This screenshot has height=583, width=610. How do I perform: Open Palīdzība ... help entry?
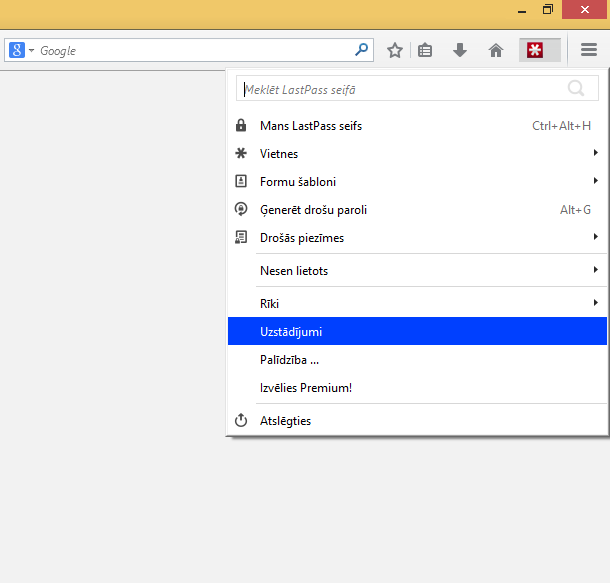[x=417, y=360]
